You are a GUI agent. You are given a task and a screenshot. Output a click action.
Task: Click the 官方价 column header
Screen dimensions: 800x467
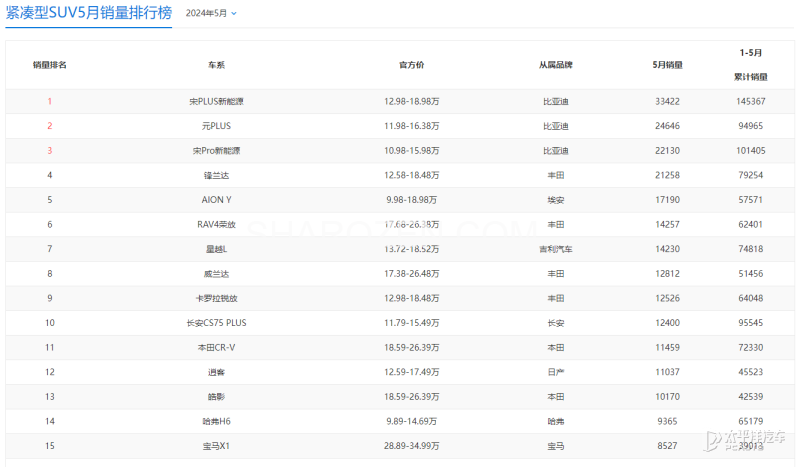tap(412, 65)
